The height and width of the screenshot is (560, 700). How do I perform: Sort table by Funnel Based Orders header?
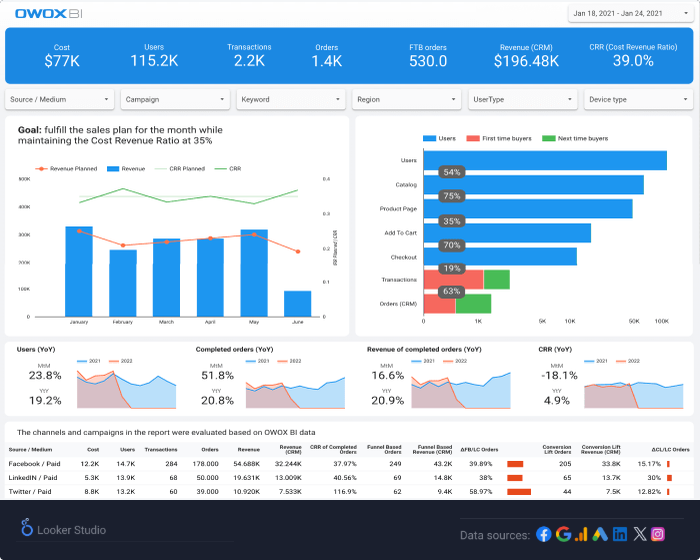pyautogui.click(x=384, y=449)
